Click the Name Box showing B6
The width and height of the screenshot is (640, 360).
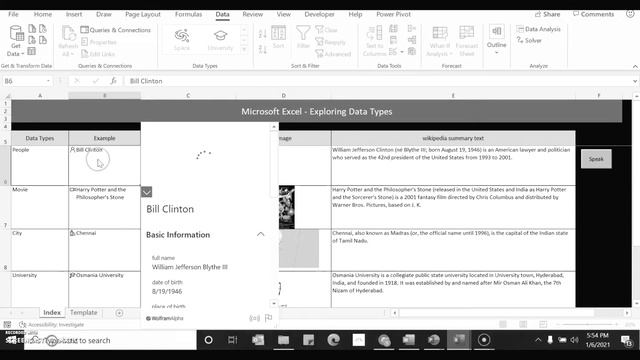pyautogui.click(x=24, y=81)
